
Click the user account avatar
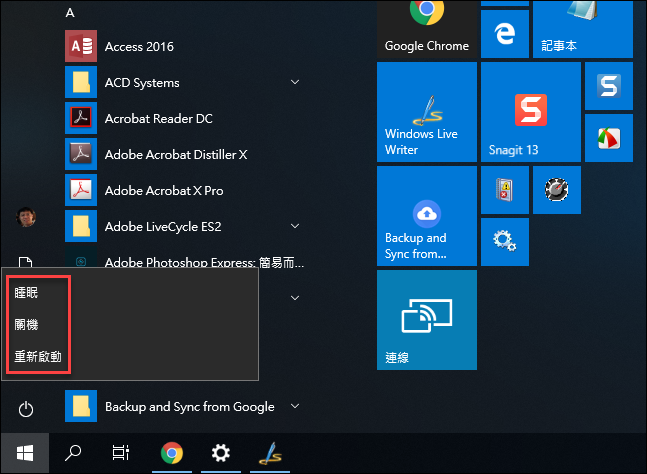(x=26, y=217)
